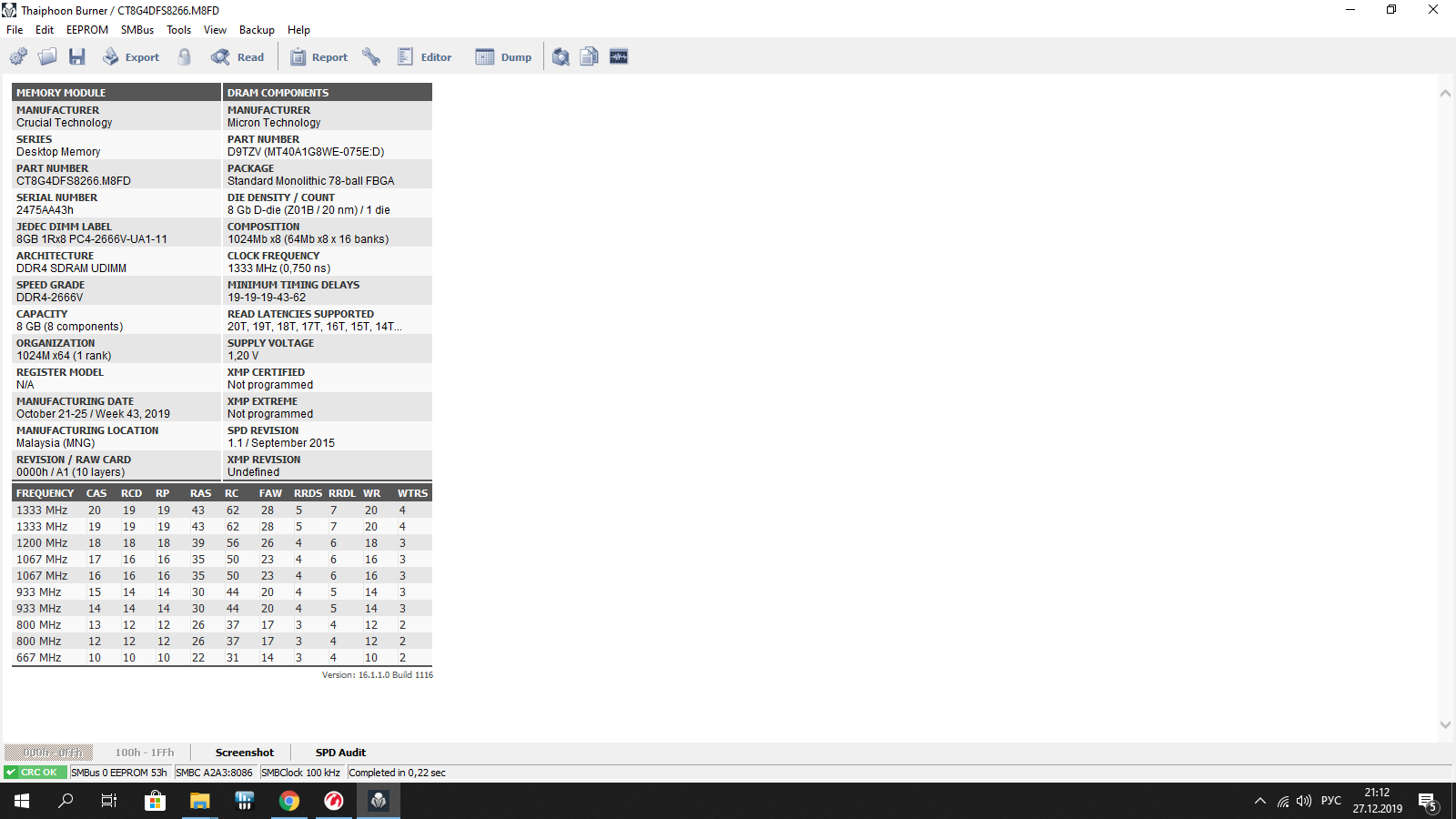Screen dimensions: 1456x819
Task: Open Task View on the taskbar
Action: [109, 801]
